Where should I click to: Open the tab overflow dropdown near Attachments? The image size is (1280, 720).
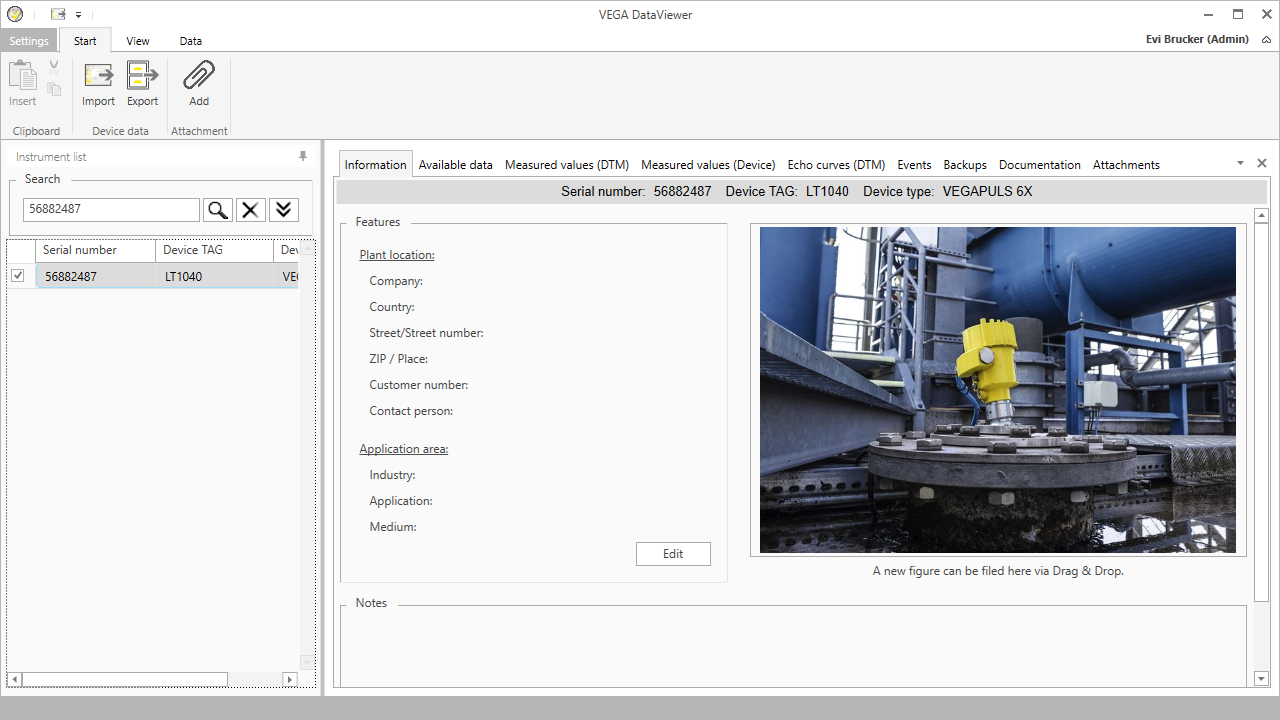tap(1239, 162)
